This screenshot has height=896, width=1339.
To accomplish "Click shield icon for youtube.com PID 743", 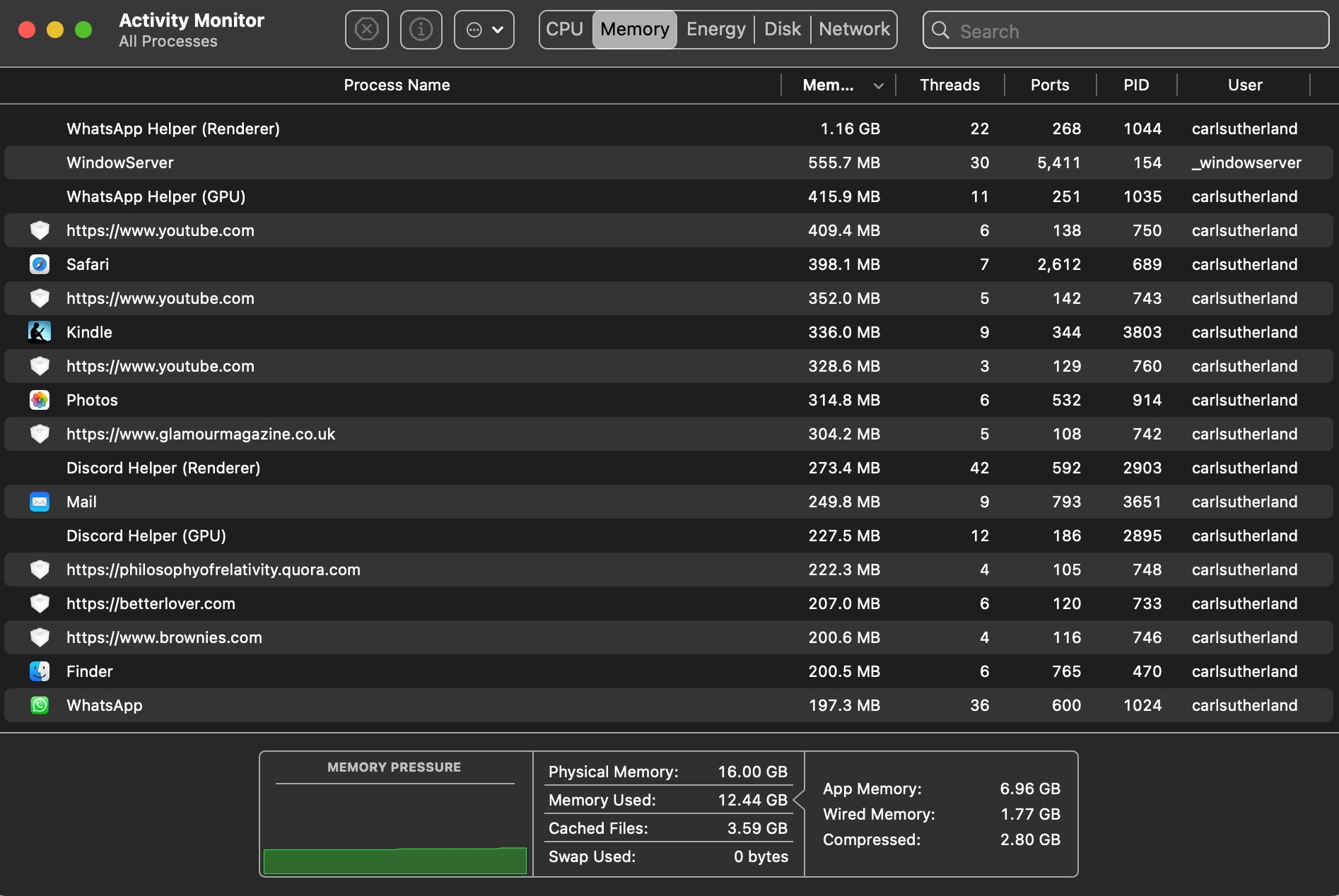I will click(x=40, y=298).
